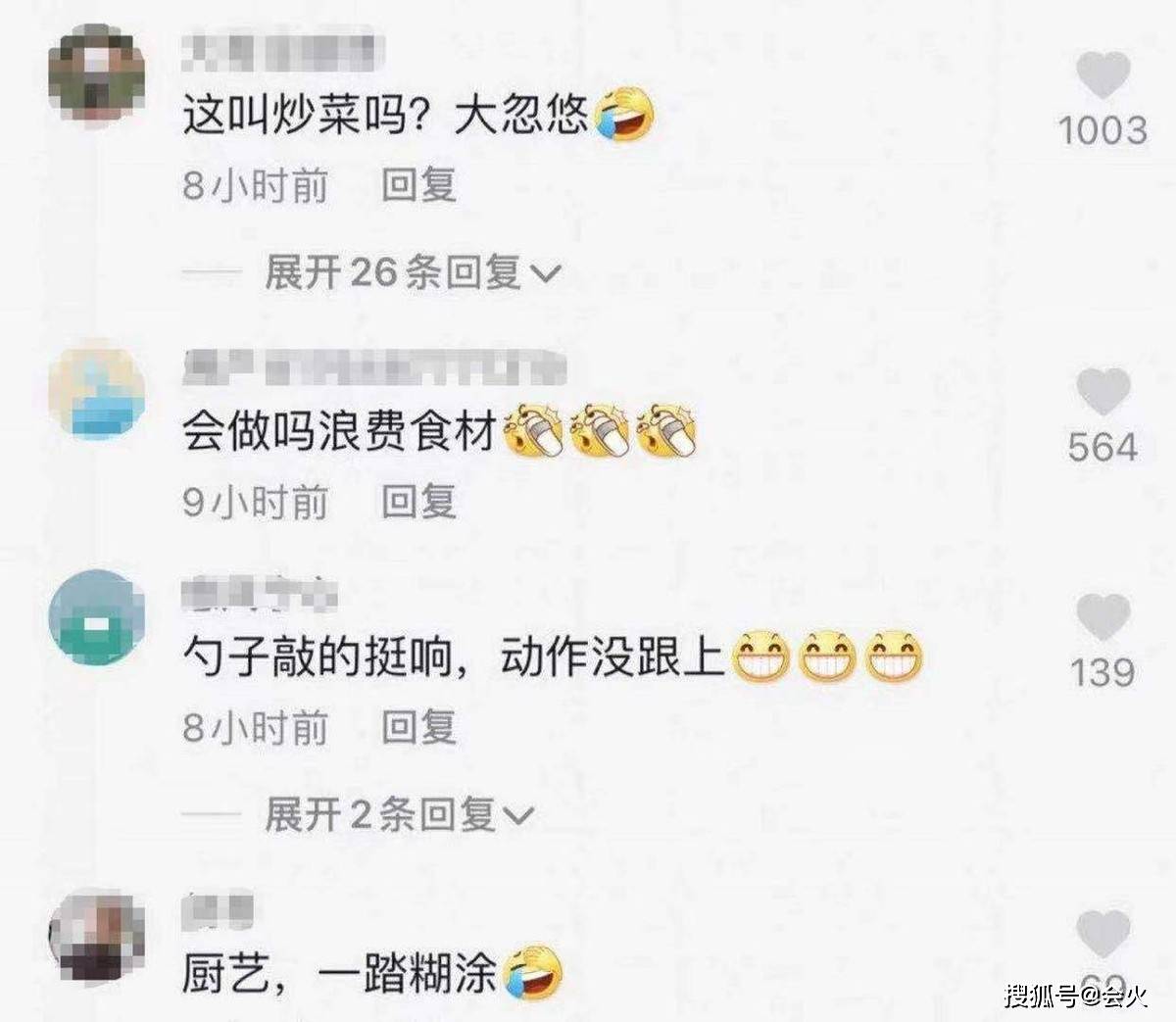Viewport: 1176px width, 1022px height.
Task: Like the comment with 1003 likes
Action: point(1102,75)
